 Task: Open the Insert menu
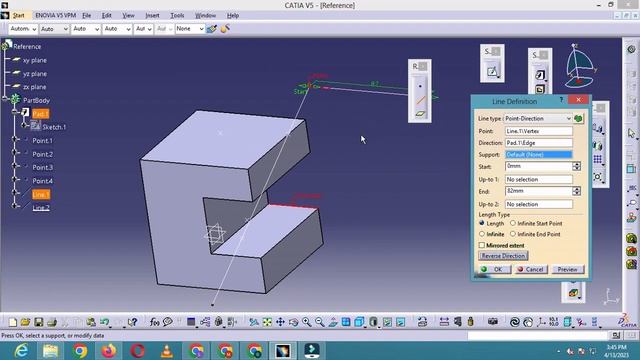pos(152,16)
